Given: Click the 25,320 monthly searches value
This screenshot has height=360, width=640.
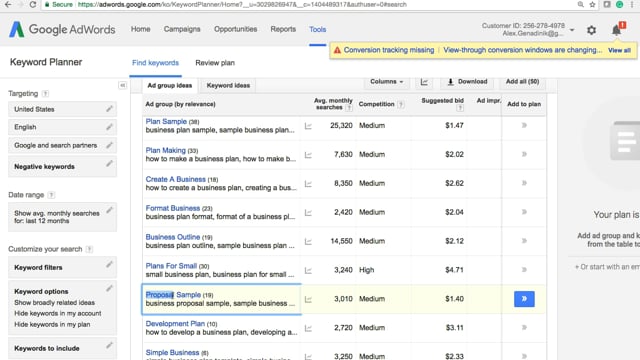Looking at the screenshot, I should coord(341,125).
